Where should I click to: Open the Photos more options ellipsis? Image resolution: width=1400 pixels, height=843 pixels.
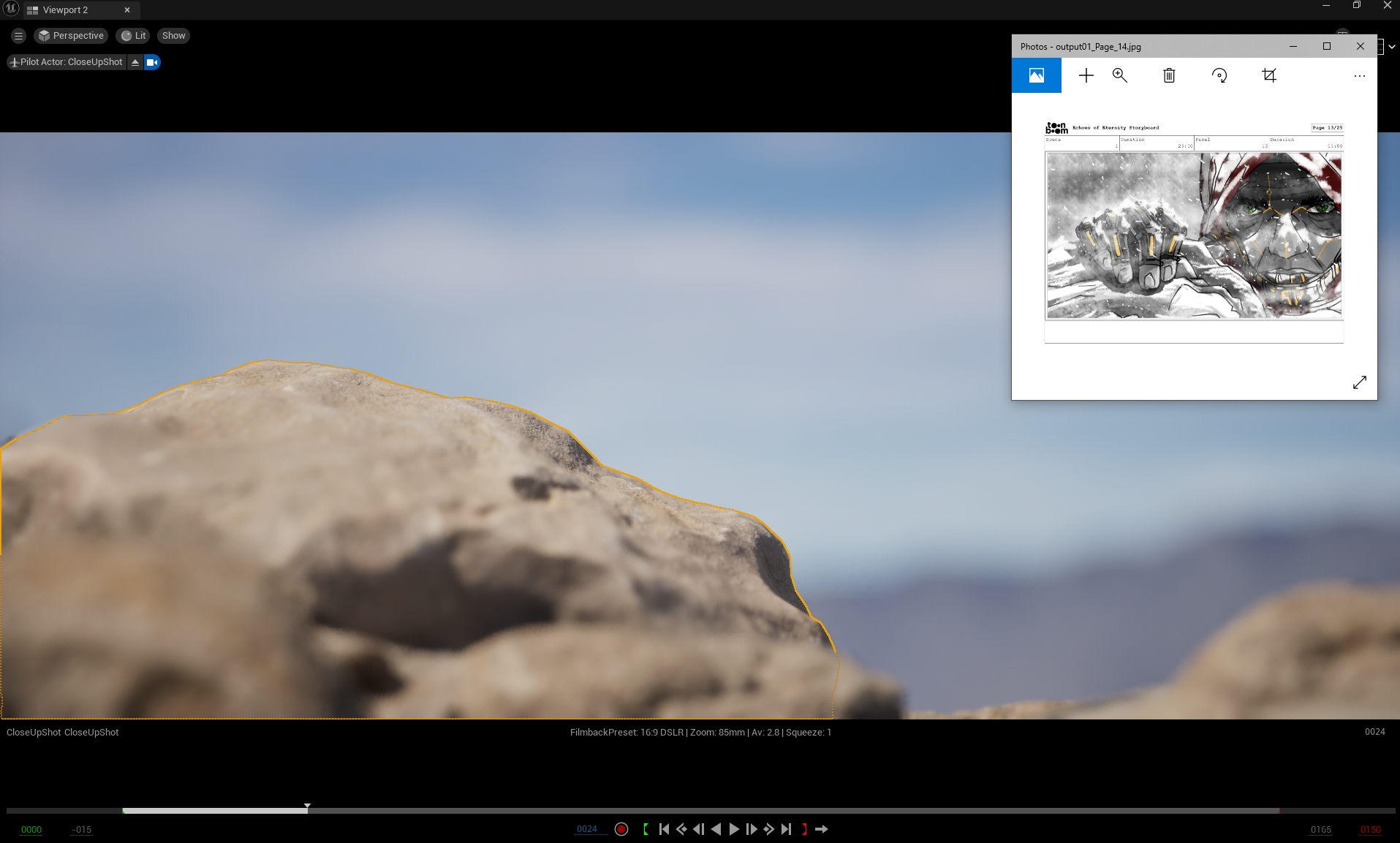[x=1360, y=76]
